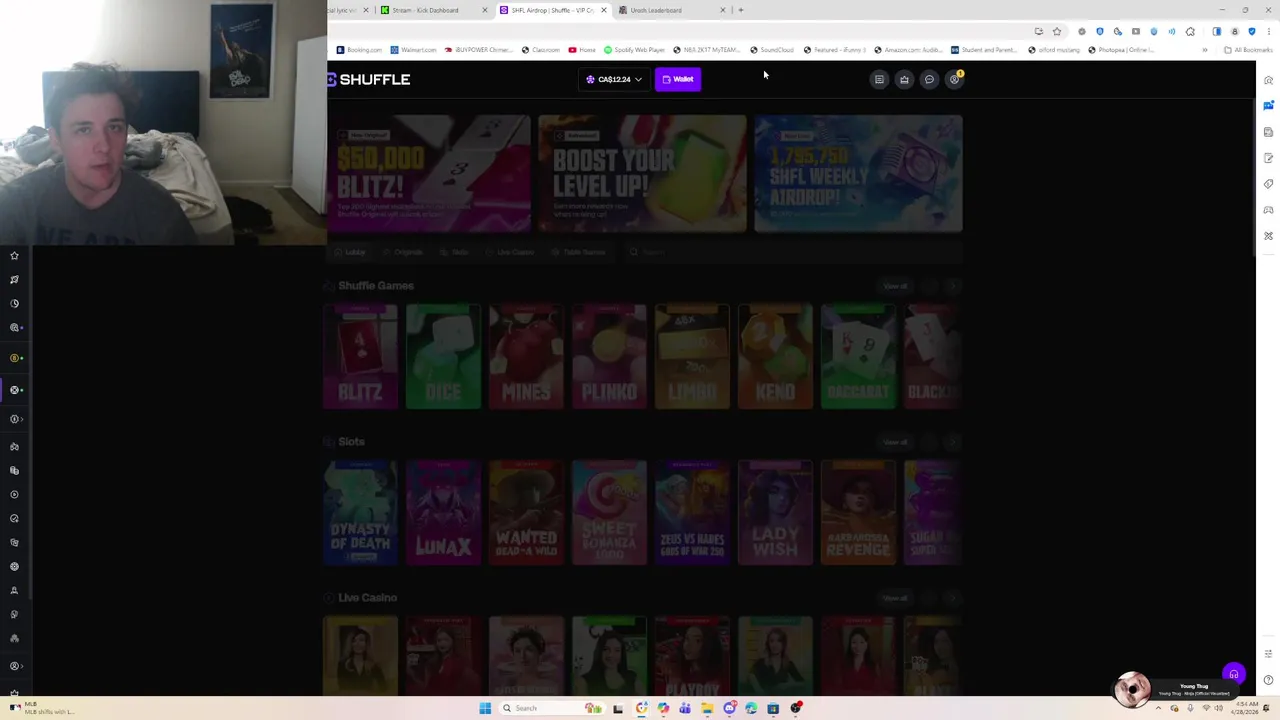The height and width of the screenshot is (720, 1280).
Task: Open the Blitz game tile
Action: (x=360, y=357)
